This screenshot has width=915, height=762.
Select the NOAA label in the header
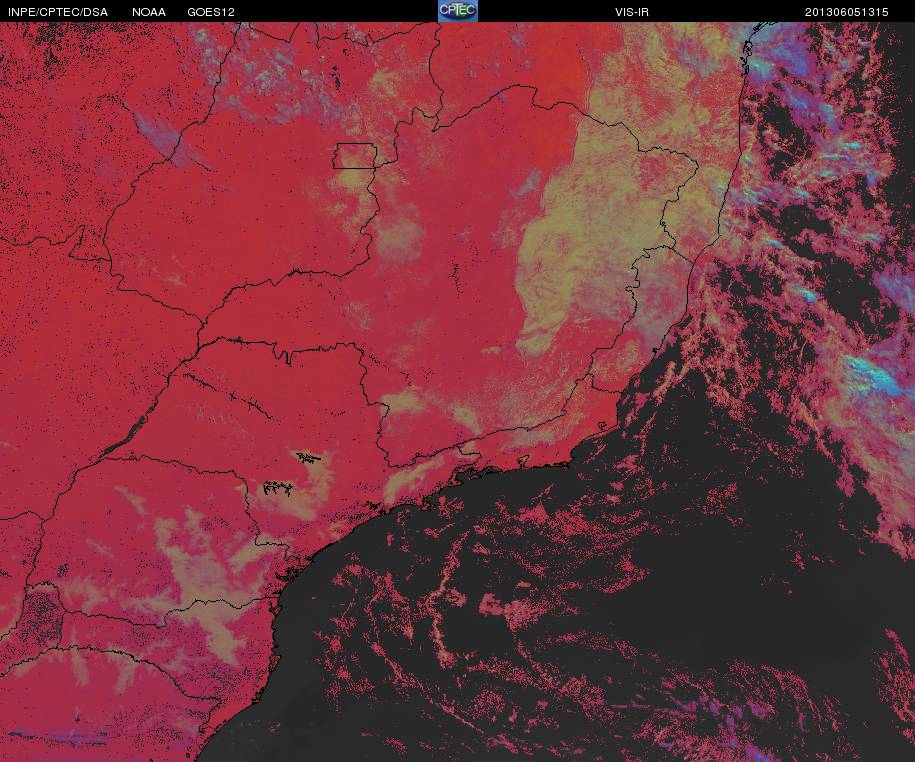click(x=149, y=12)
